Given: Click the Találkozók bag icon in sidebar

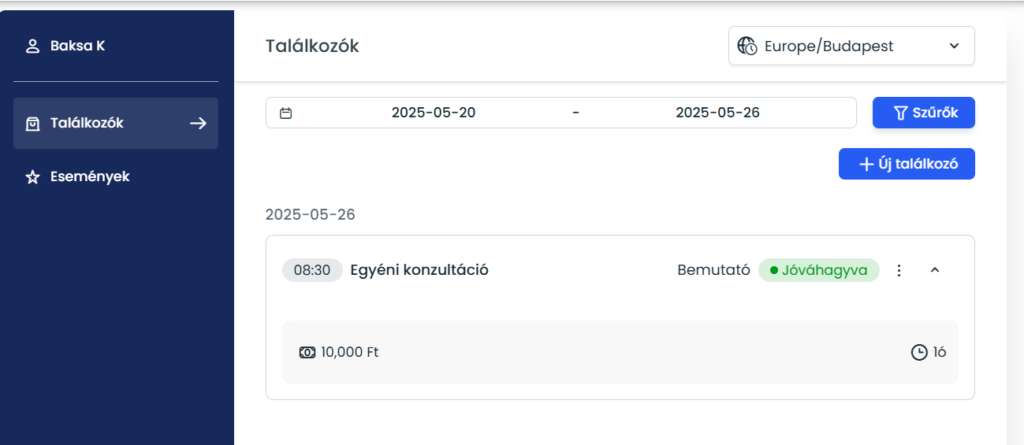Looking at the screenshot, I should (x=33, y=123).
